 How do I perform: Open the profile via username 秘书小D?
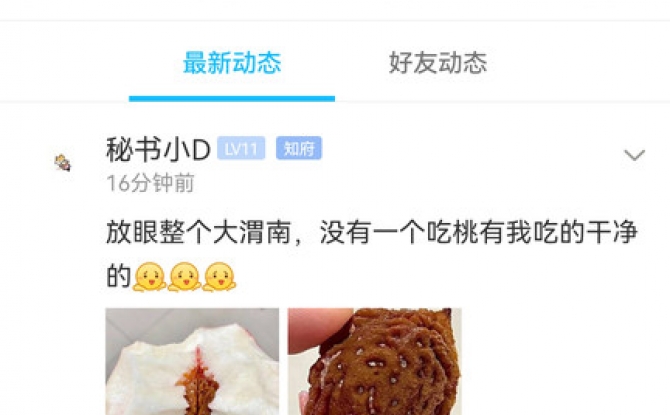[x=158, y=150]
